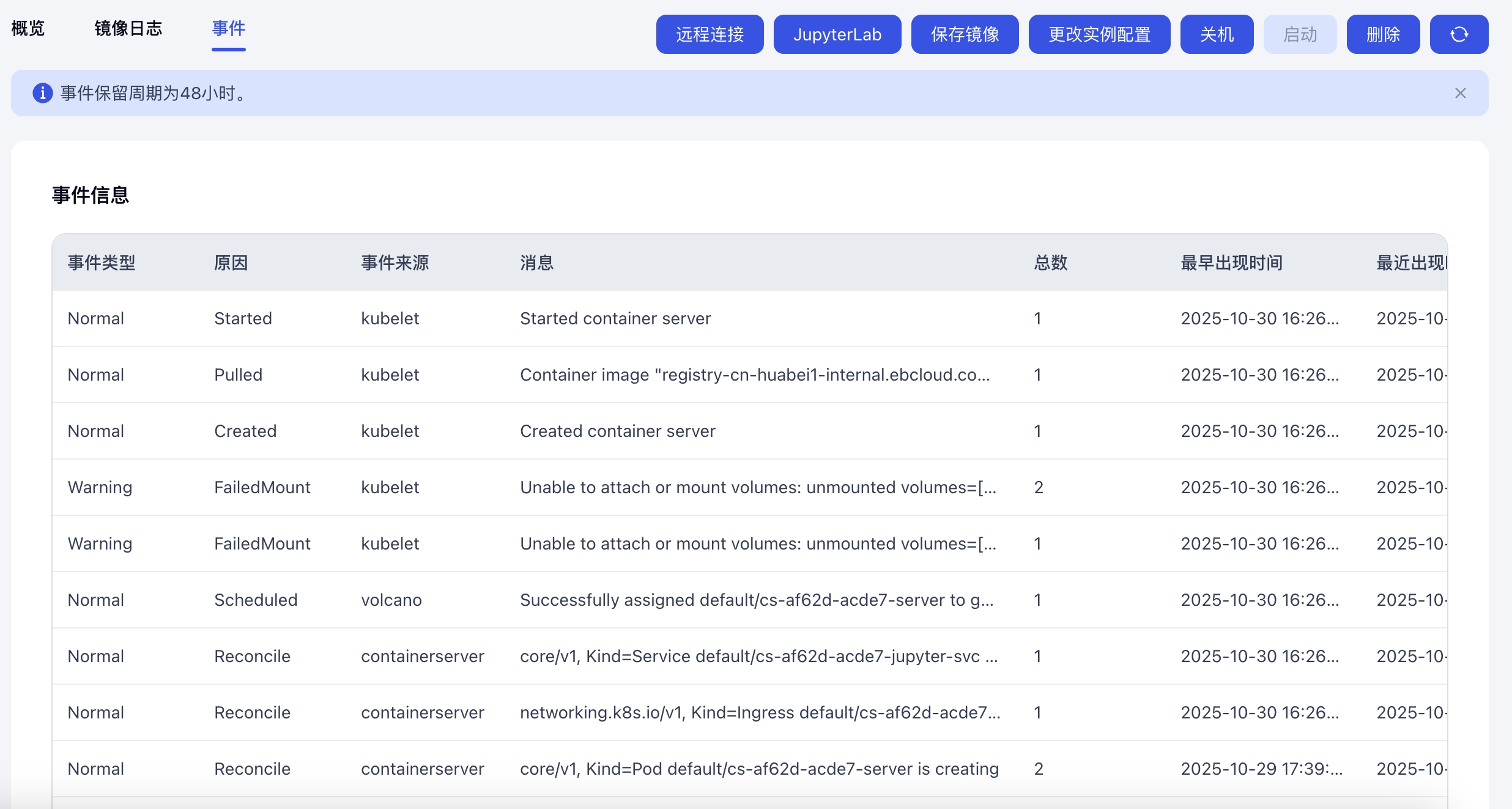The image size is (1512, 809).
Task: Click the refresh icon button
Action: click(x=1459, y=34)
